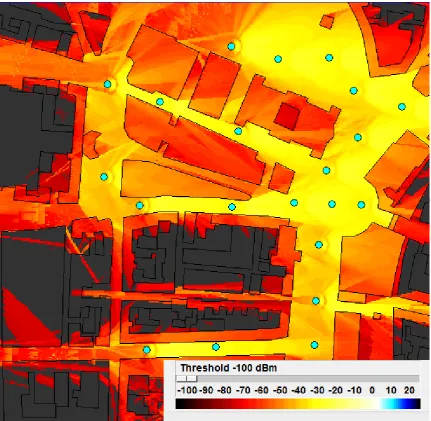Click the -40 scale label

299,390
